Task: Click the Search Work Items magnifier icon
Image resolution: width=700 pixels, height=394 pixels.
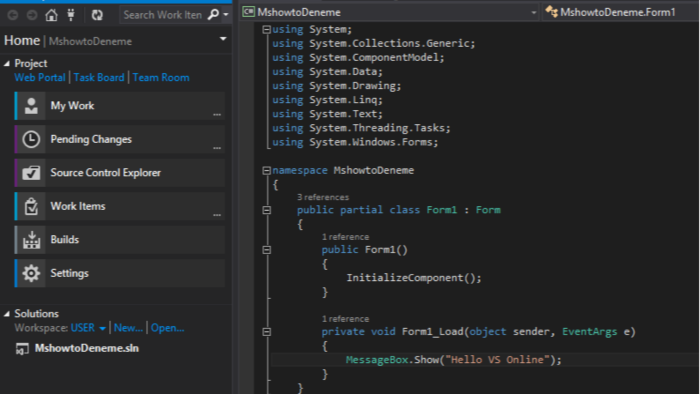Action: click(x=213, y=15)
